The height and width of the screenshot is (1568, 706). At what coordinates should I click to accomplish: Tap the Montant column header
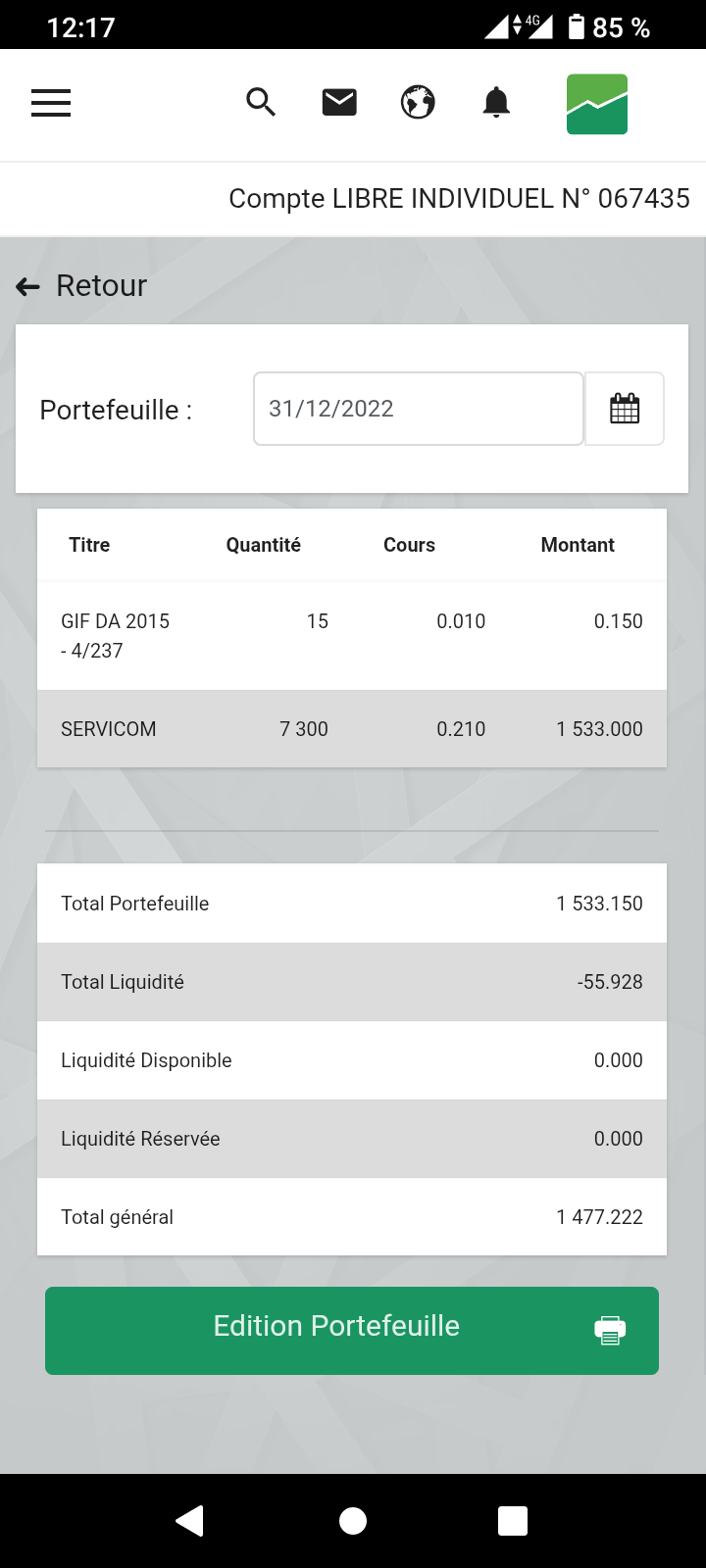coord(578,545)
